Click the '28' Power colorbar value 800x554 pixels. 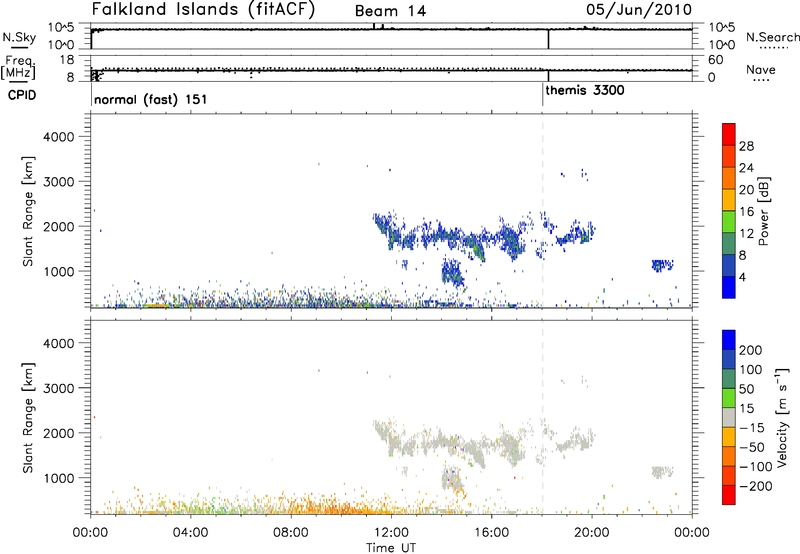(746, 146)
